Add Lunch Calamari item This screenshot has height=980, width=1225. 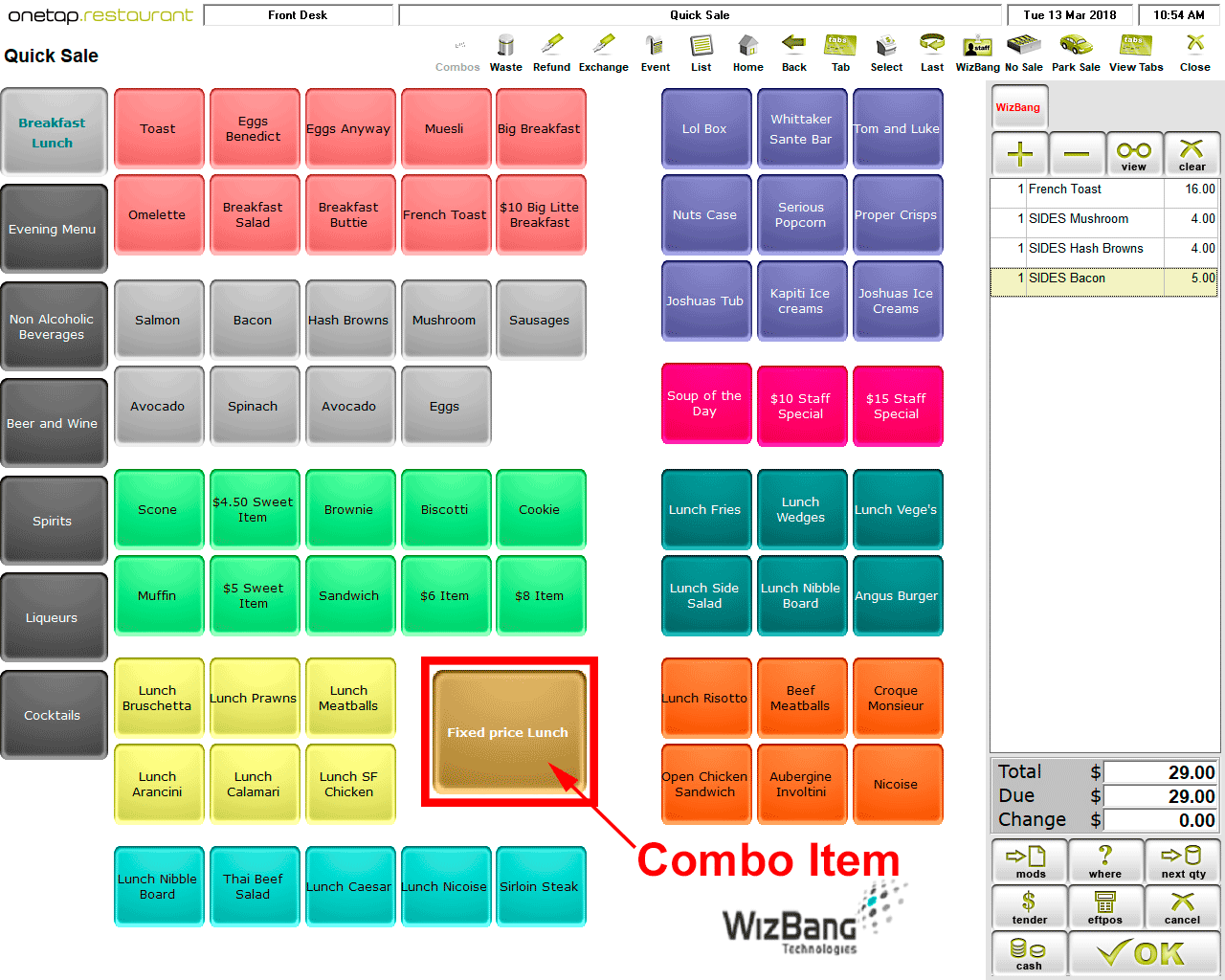click(254, 784)
